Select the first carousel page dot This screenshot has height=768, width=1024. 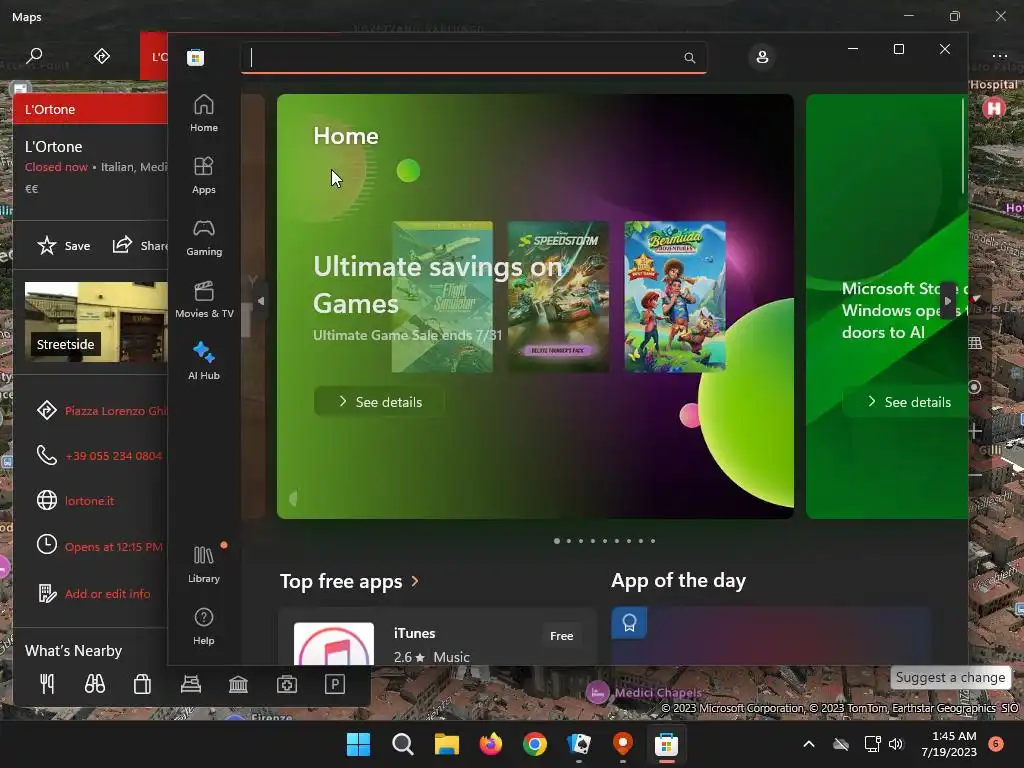tap(556, 541)
